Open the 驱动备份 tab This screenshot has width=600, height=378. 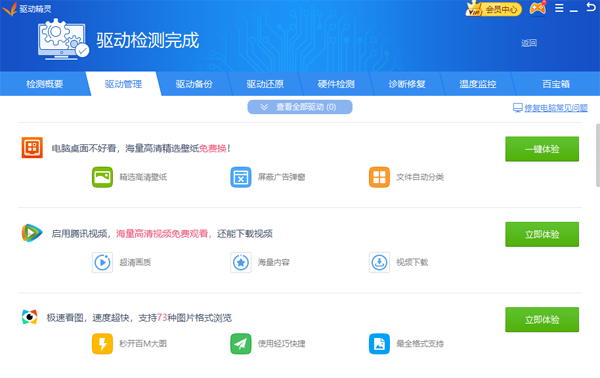click(x=194, y=84)
